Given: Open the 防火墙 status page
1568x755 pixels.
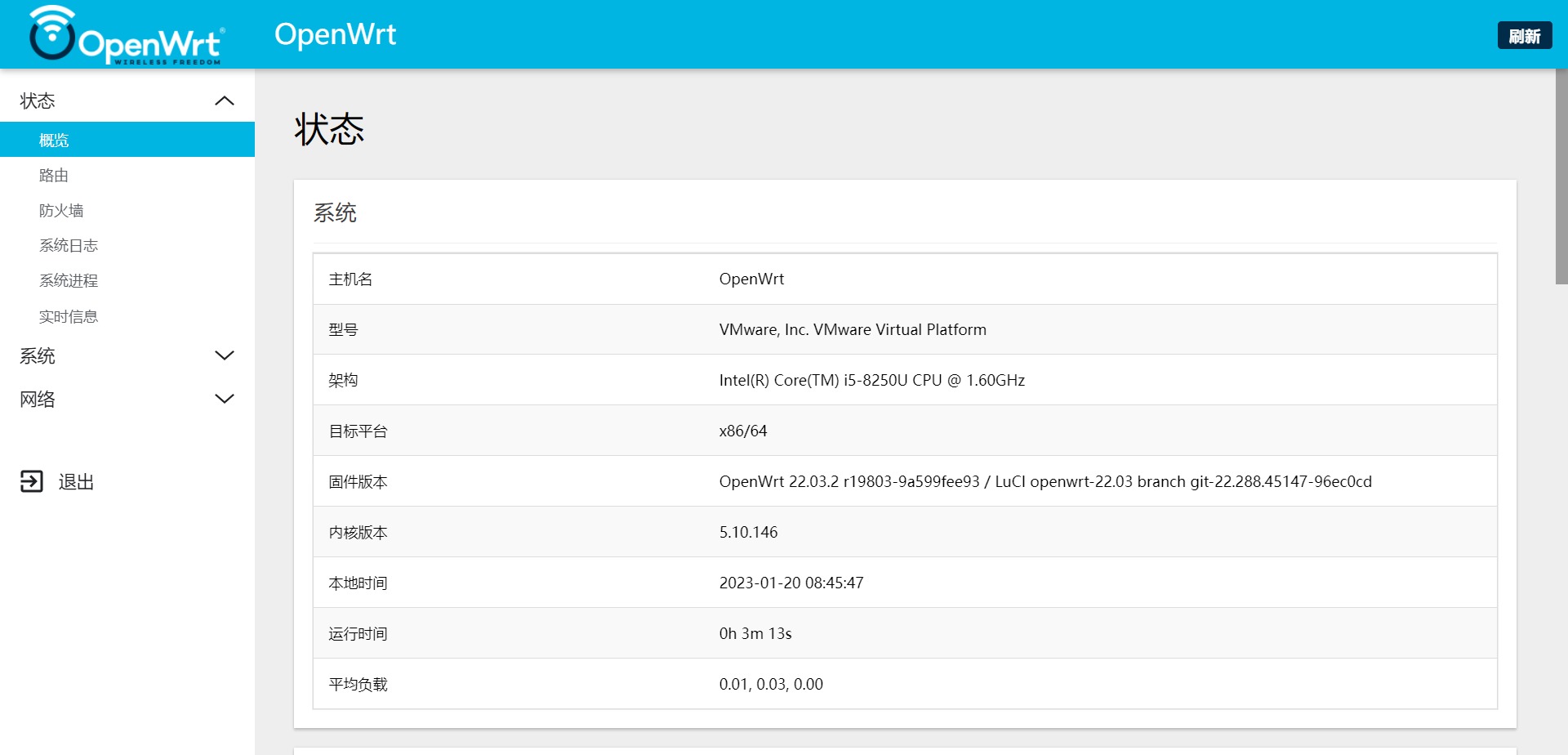Looking at the screenshot, I should (x=61, y=211).
